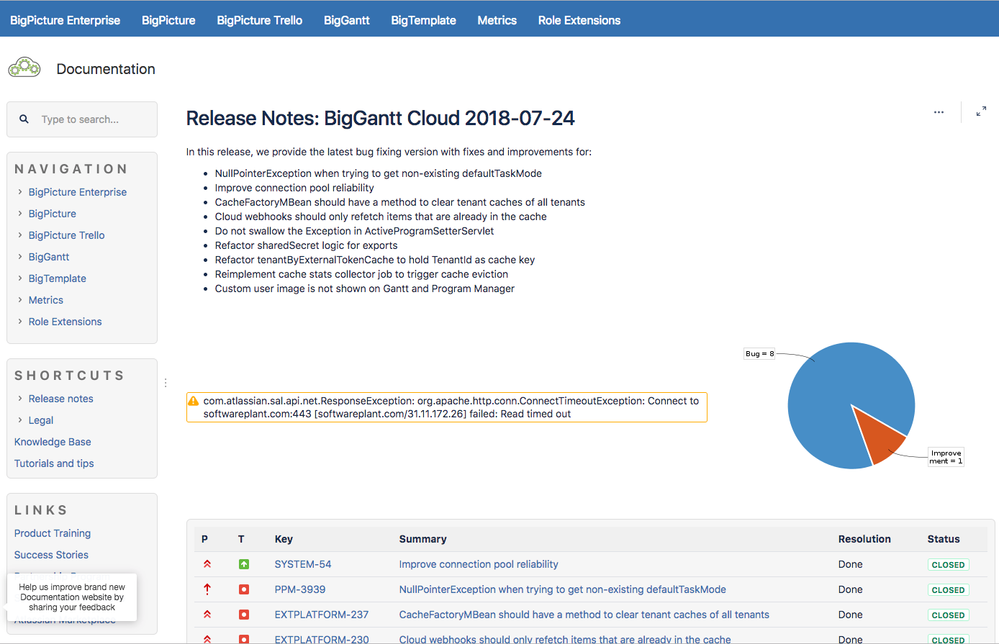Expand the Release notes shortcut chevron
999x644 pixels.
[20, 398]
